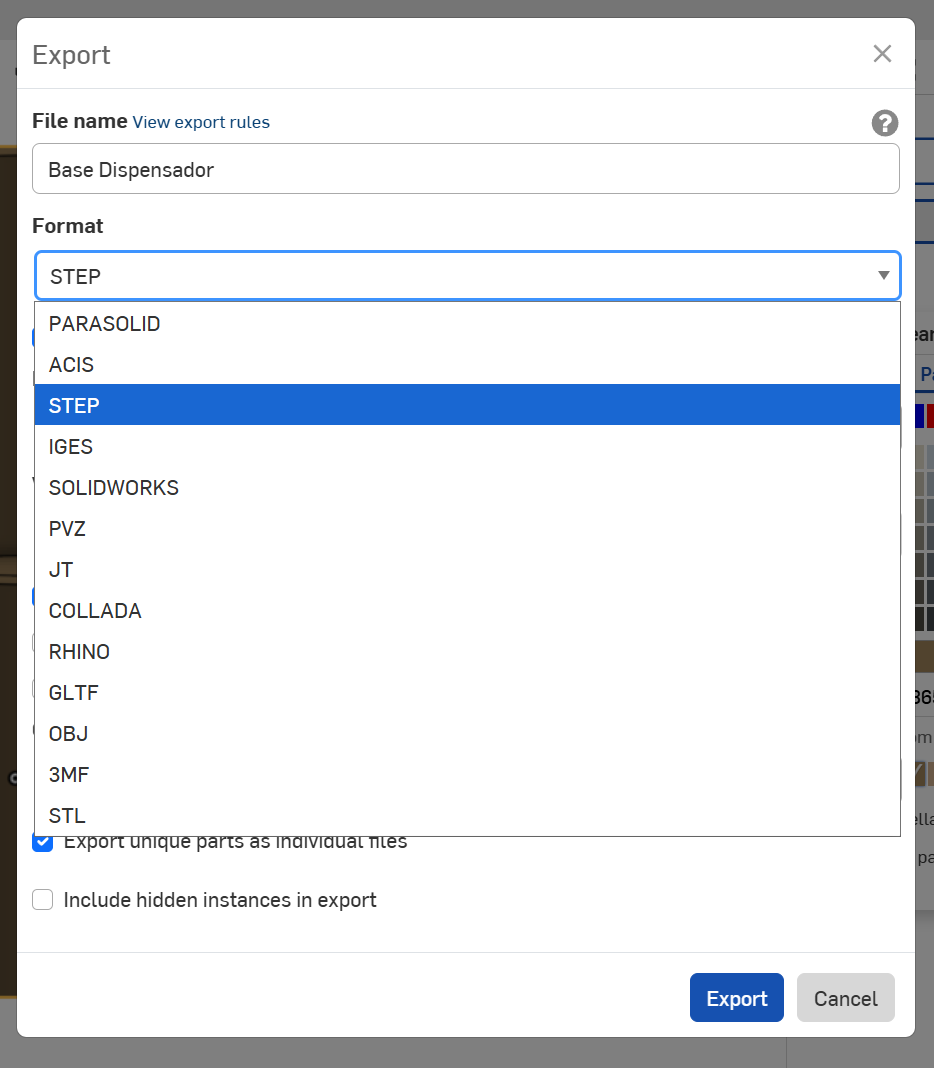Choose COLLADA format
Screen dimensions: 934x1068
pyautogui.click(x=95, y=611)
